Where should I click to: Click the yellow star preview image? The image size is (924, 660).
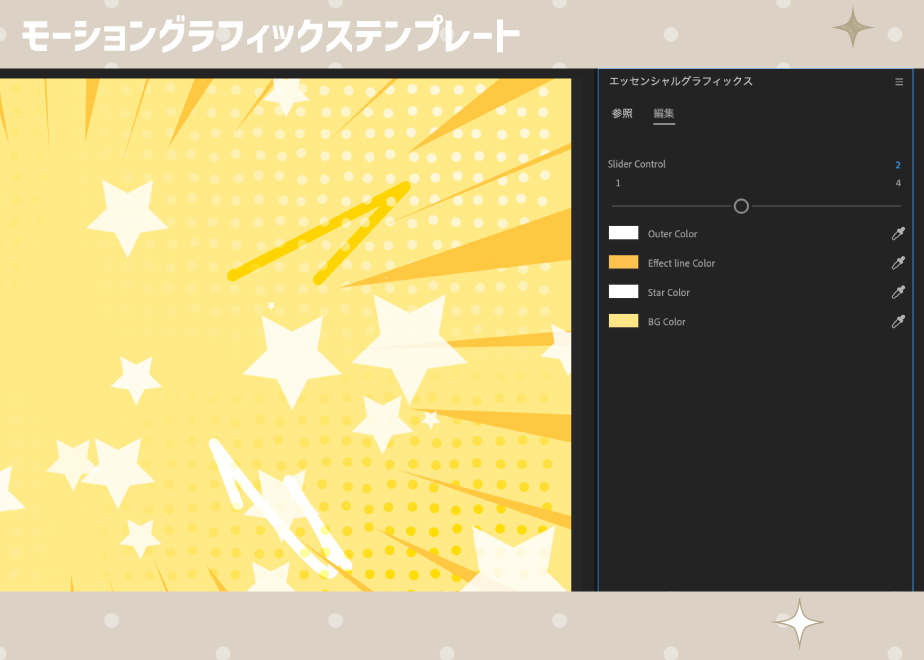coord(285,335)
